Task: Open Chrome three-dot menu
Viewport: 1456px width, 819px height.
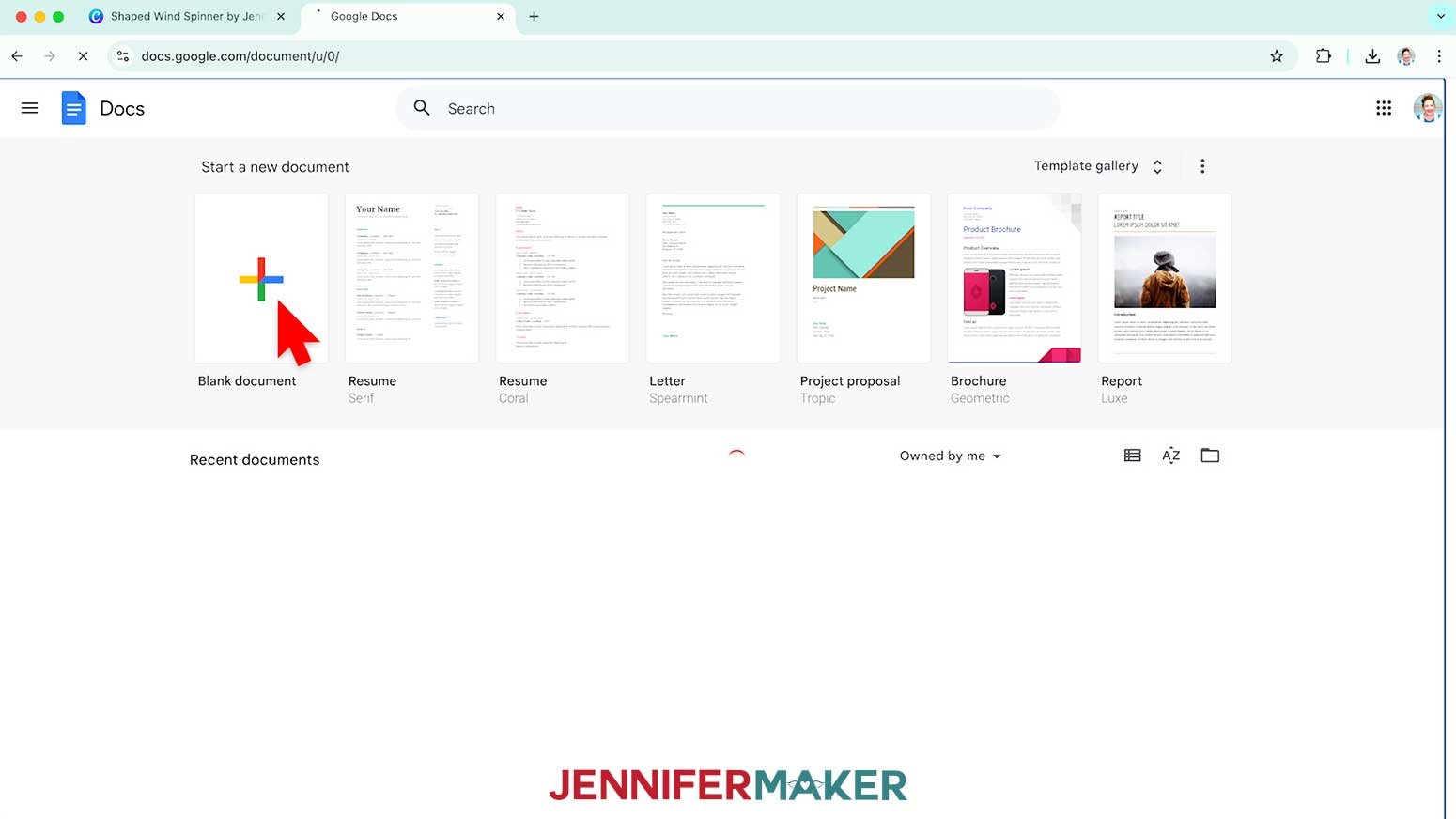Action: pyautogui.click(x=1439, y=56)
